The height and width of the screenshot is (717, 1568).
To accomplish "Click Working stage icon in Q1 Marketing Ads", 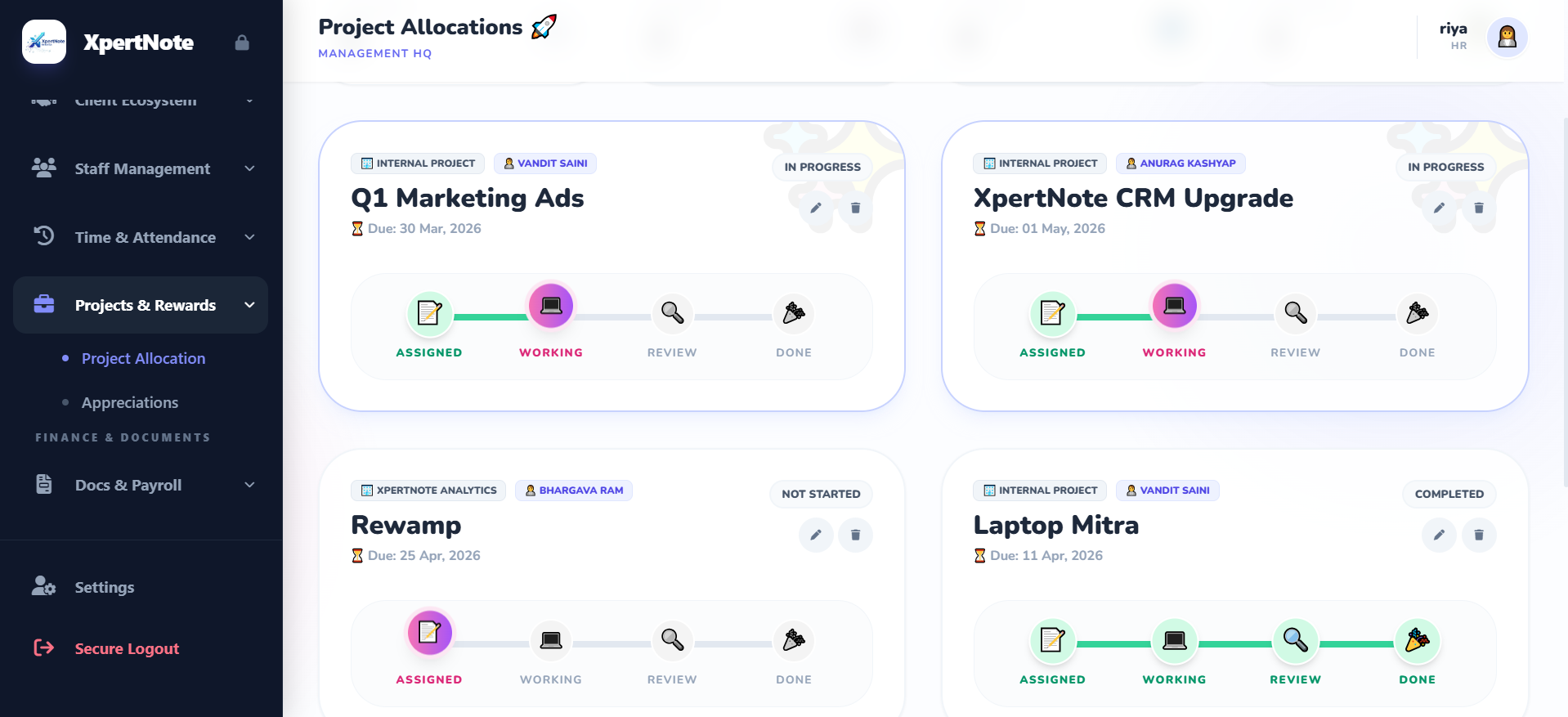I will (551, 306).
